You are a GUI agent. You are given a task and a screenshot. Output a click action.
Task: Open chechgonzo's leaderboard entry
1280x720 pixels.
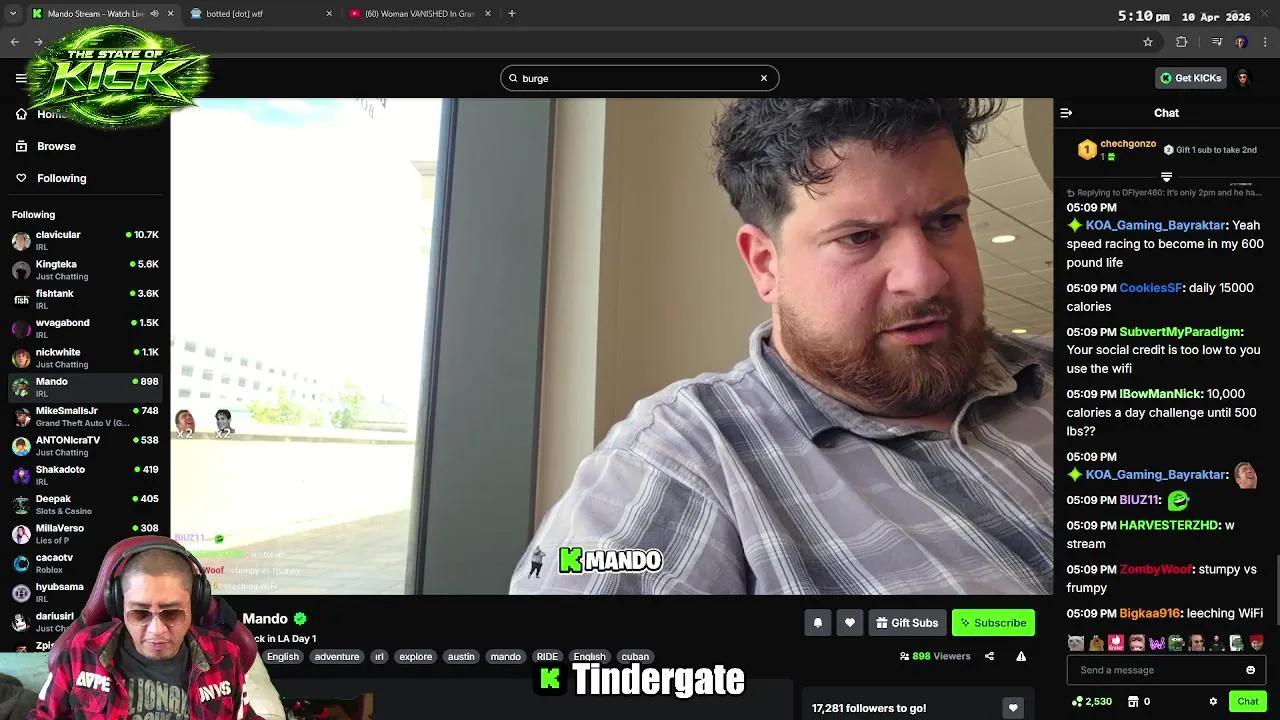tap(1118, 150)
